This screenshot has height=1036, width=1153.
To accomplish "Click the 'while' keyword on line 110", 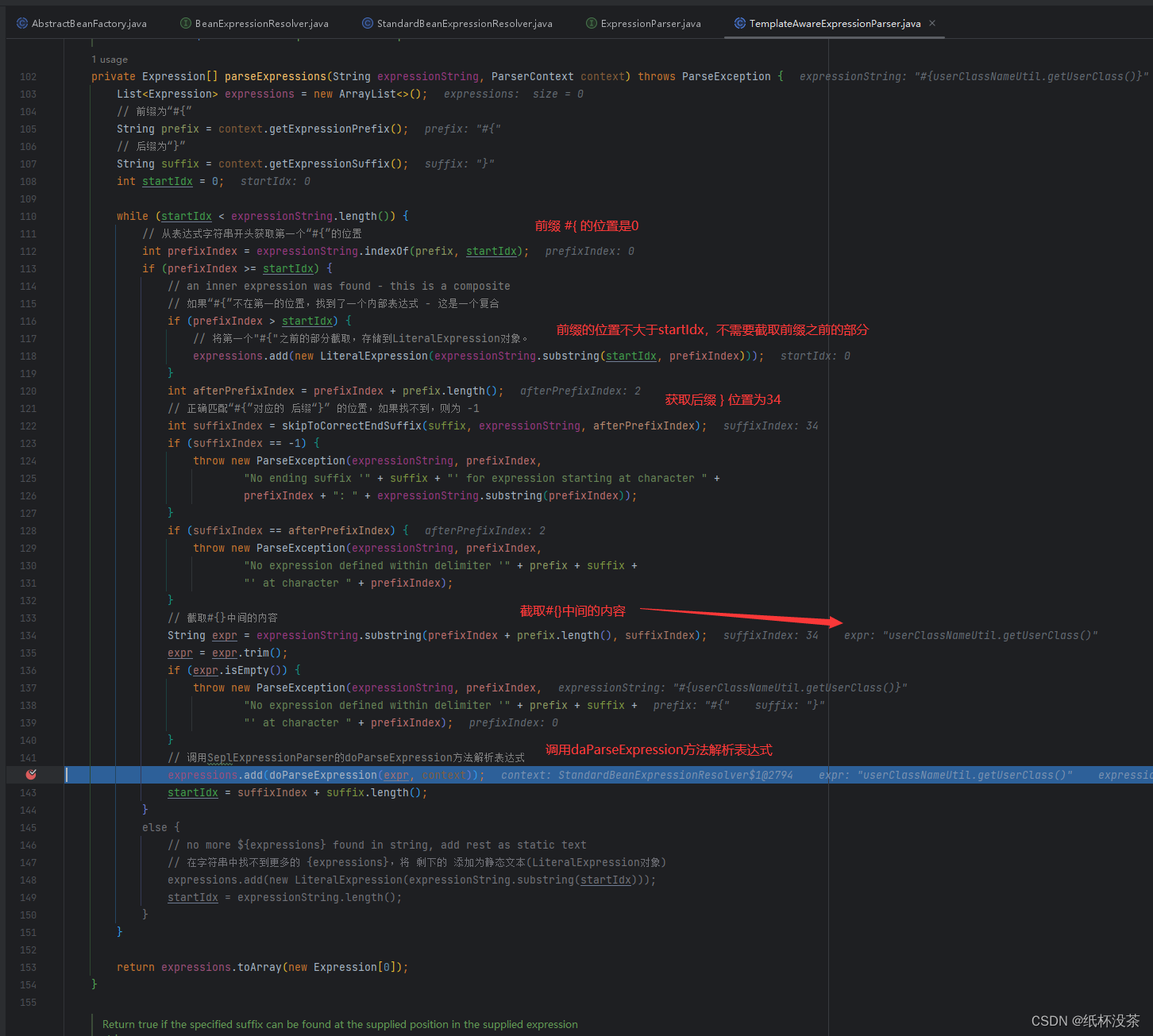I will (x=132, y=216).
